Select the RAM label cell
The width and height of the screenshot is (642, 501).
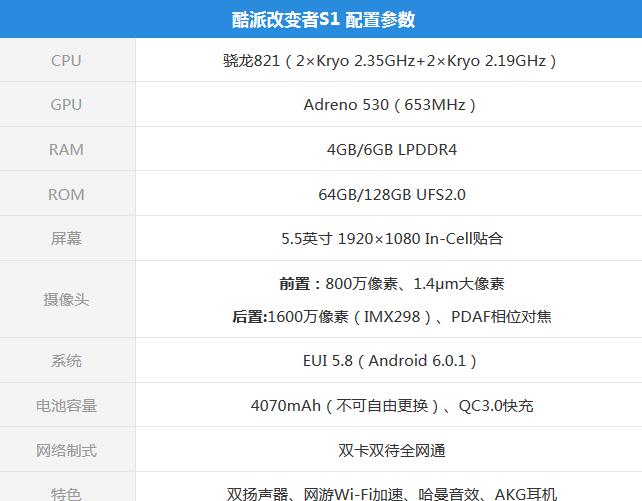pyautogui.click(x=68, y=149)
